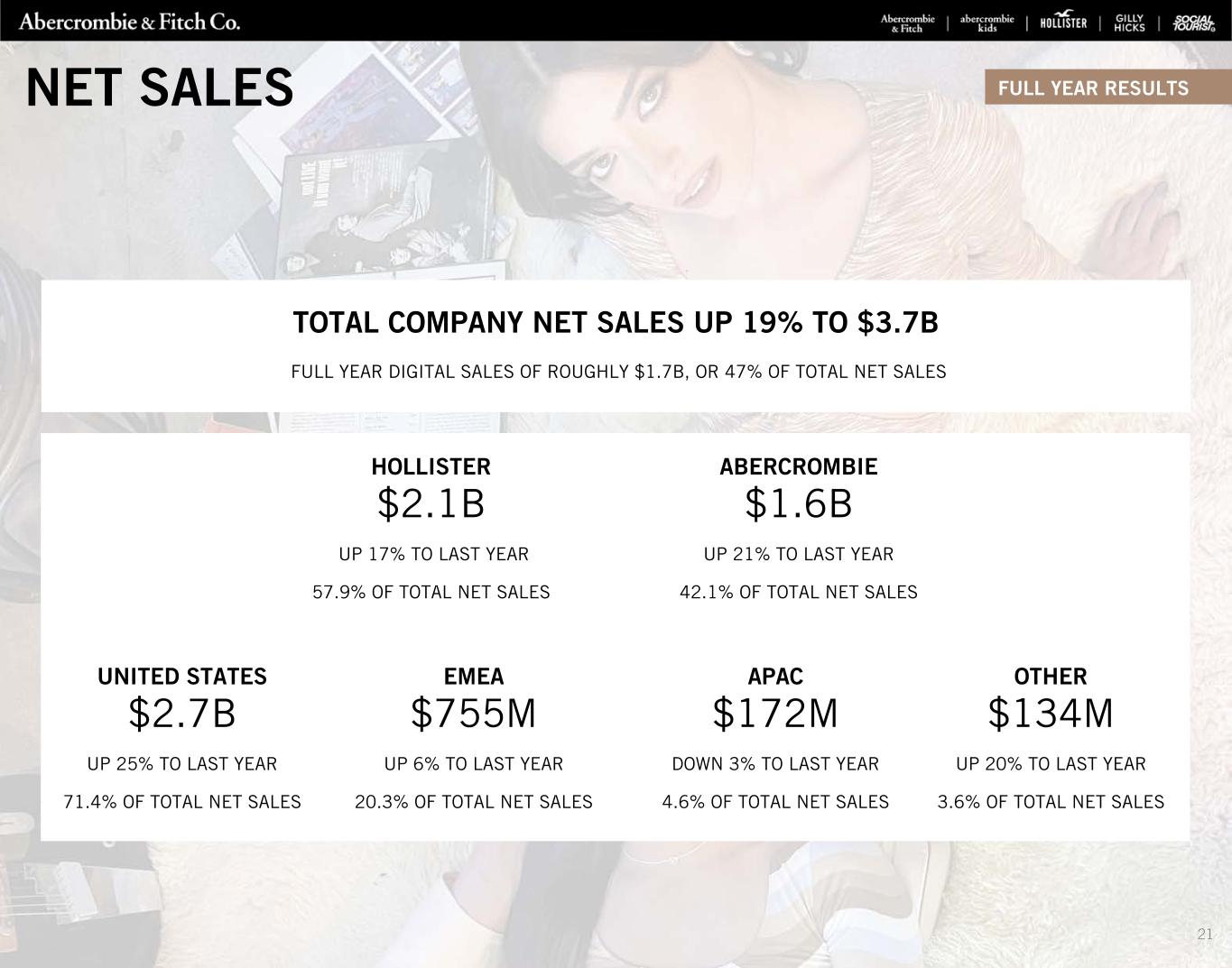Select the APAC down 3% text
The height and width of the screenshot is (968, 1232).
pyautogui.click(x=775, y=764)
